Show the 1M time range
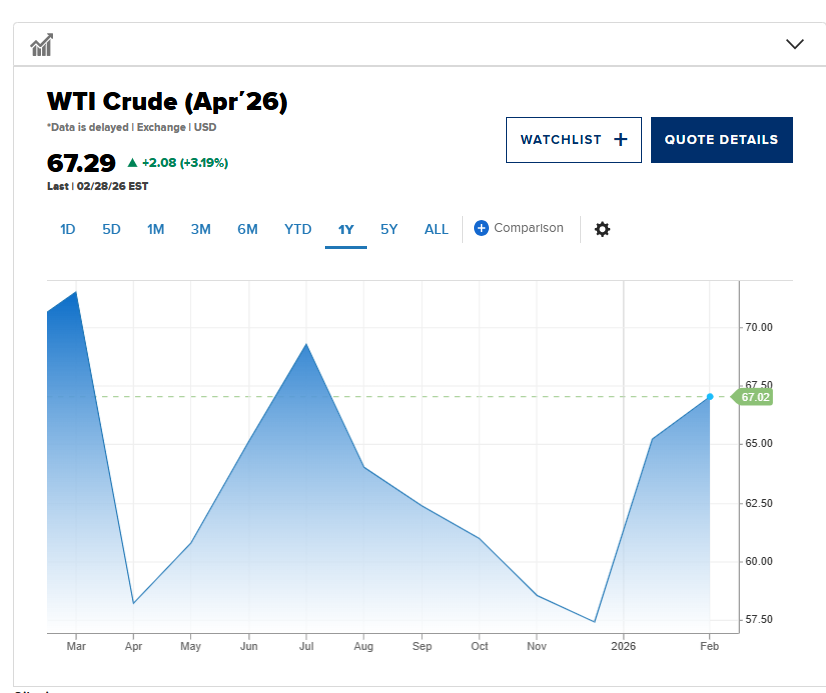This screenshot has width=826, height=693. coord(155,229)
